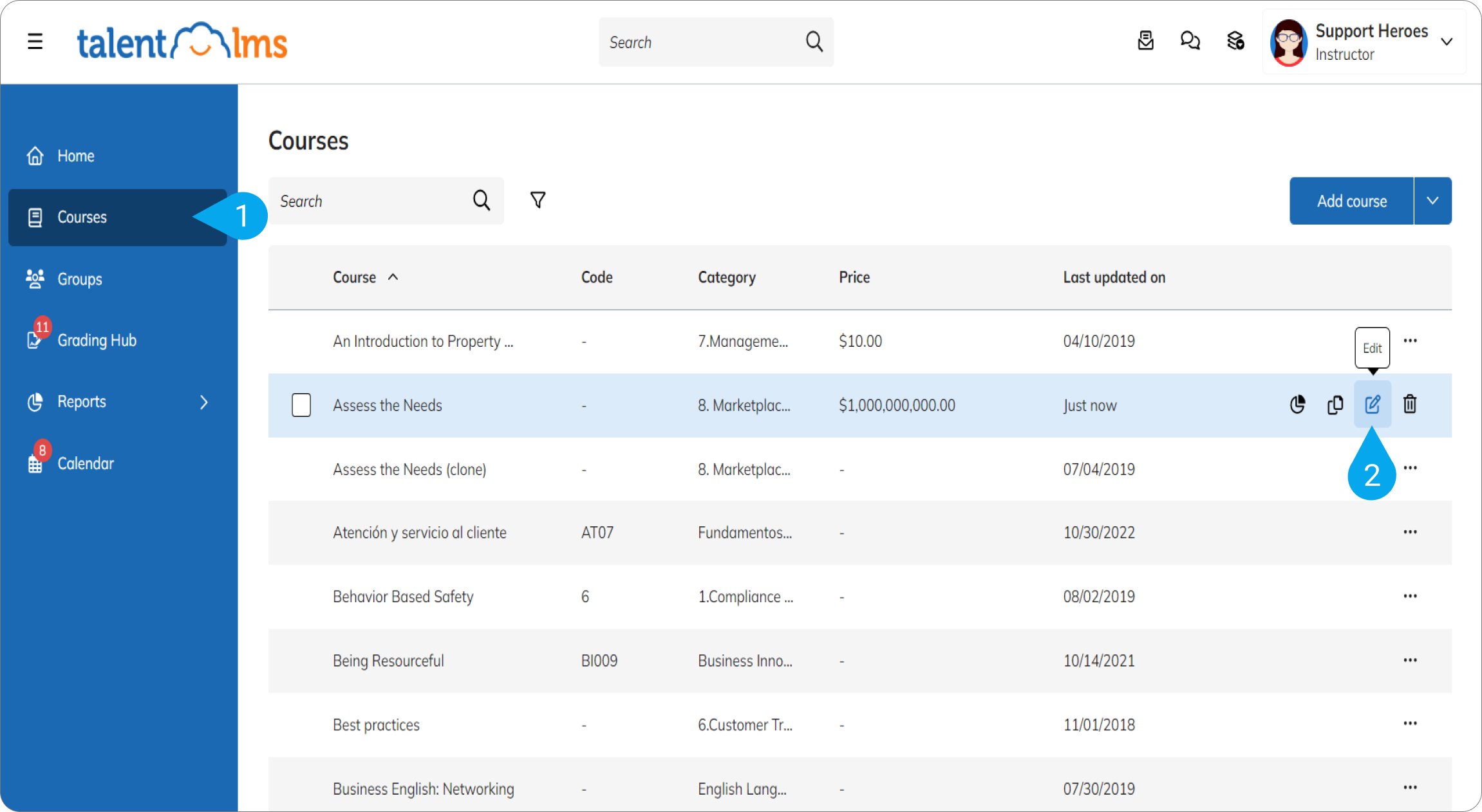Check the checkbox on the Assess the Needs row
The image size is (1482, 812).
[x=301, y=405]
